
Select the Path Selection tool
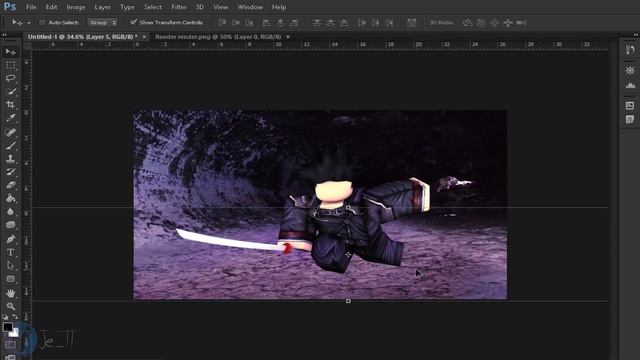(11, 266)
